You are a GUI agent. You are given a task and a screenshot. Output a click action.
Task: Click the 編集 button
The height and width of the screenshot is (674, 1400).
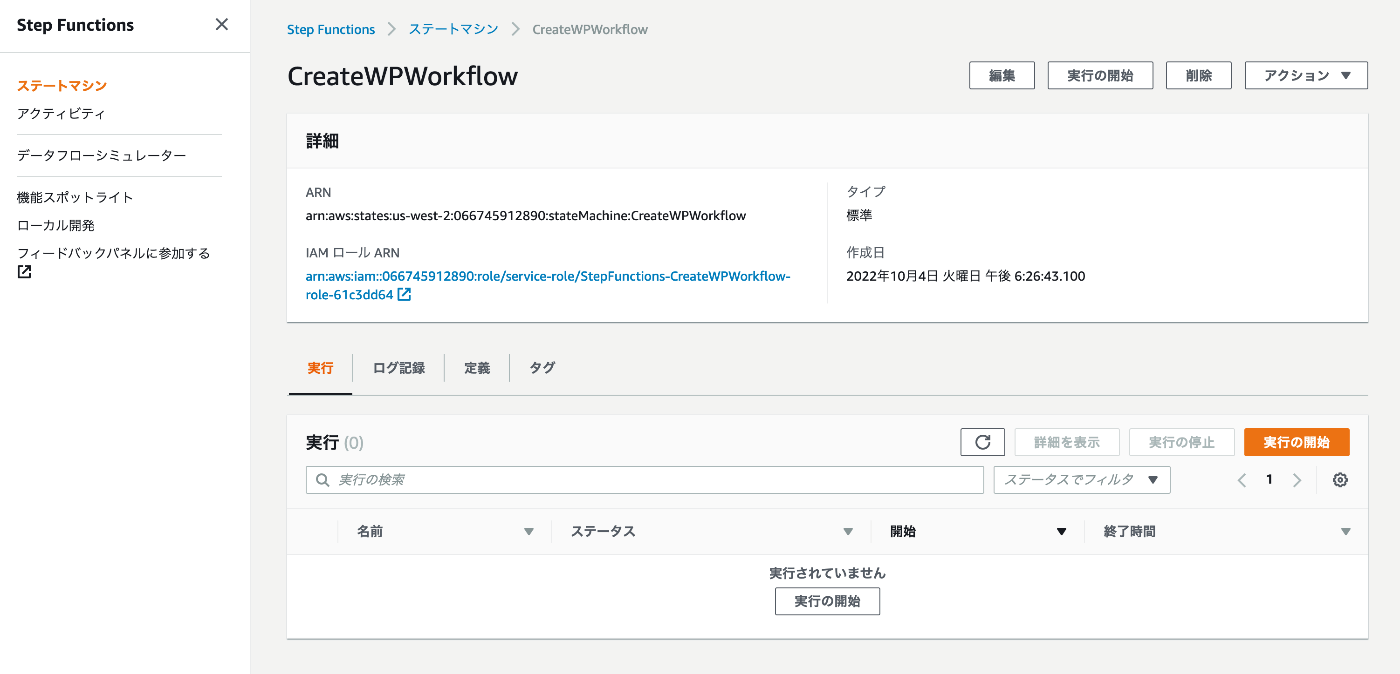pyautogui.click(x=1001, y=75)
